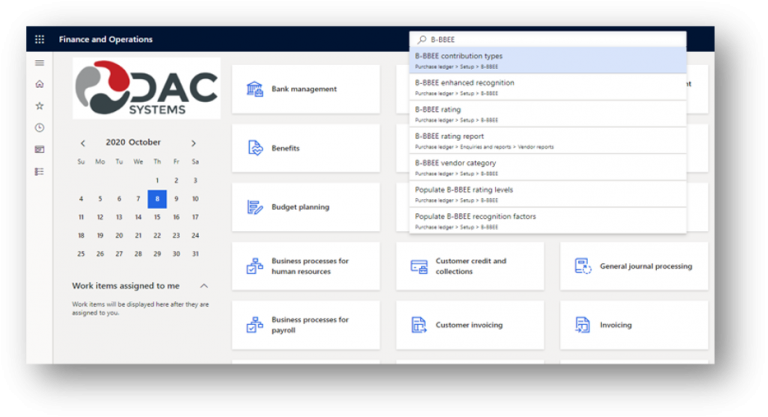Click the search box containing B-BBEE
Viewport: 768px width, 417px height.
[550, 40]
